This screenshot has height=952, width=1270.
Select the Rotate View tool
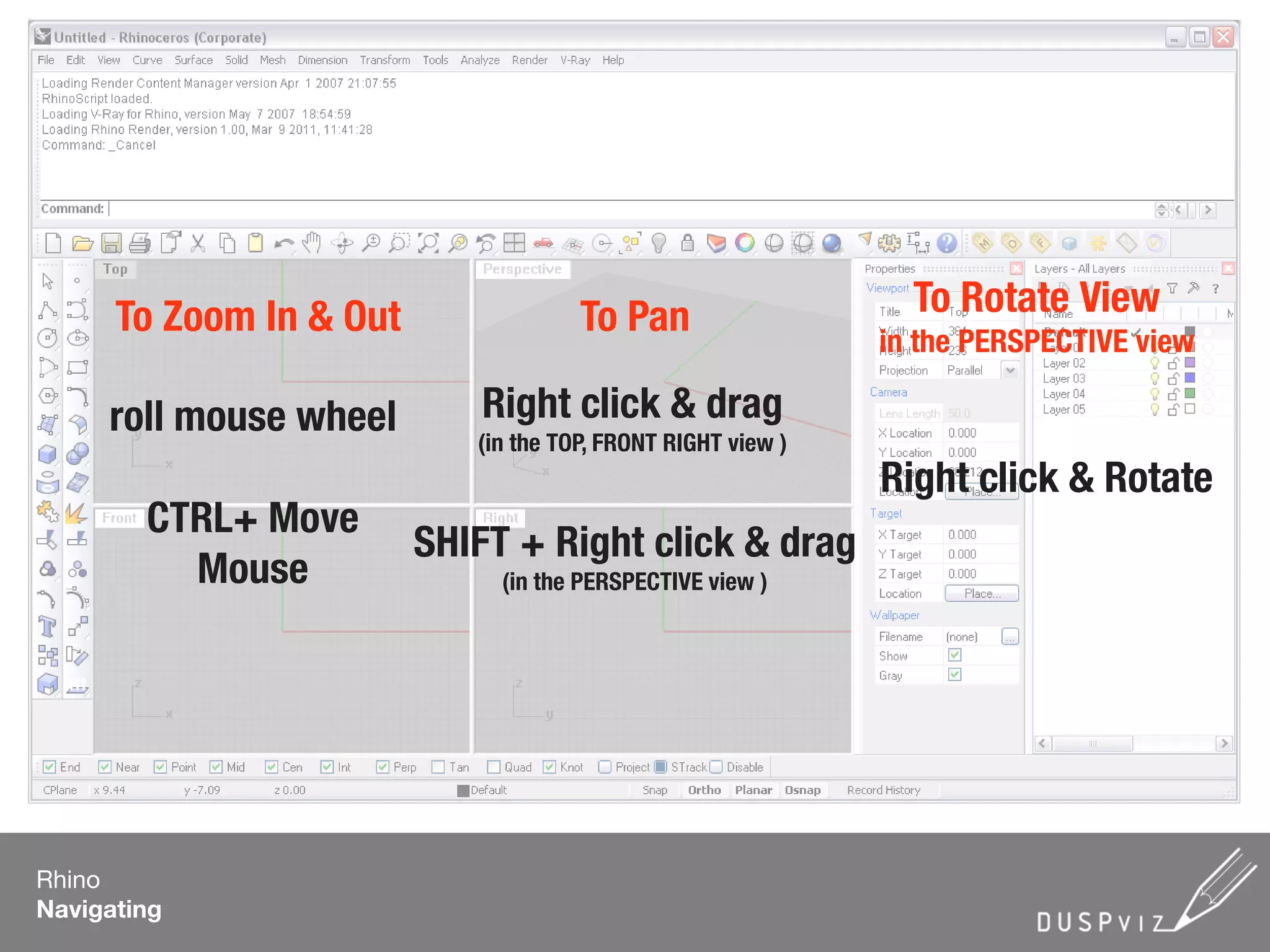click(342, 243)
